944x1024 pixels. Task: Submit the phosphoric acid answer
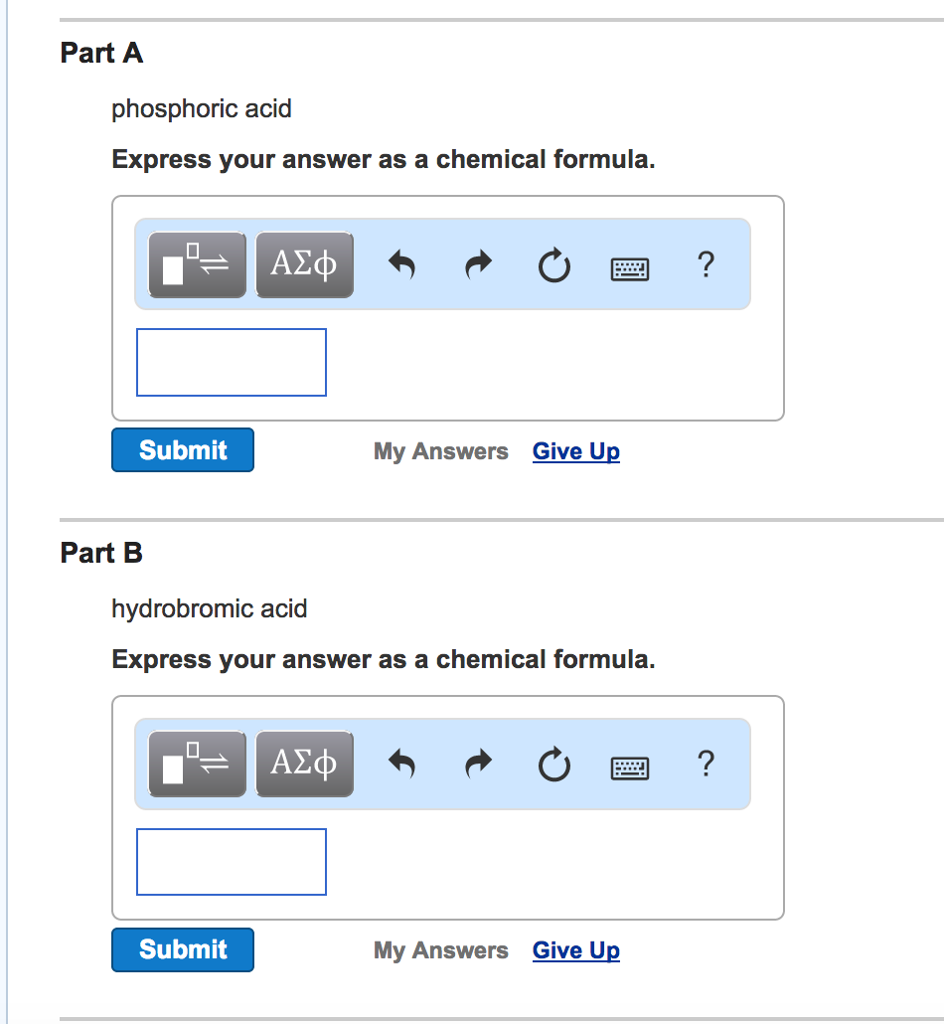click(182, 449)
